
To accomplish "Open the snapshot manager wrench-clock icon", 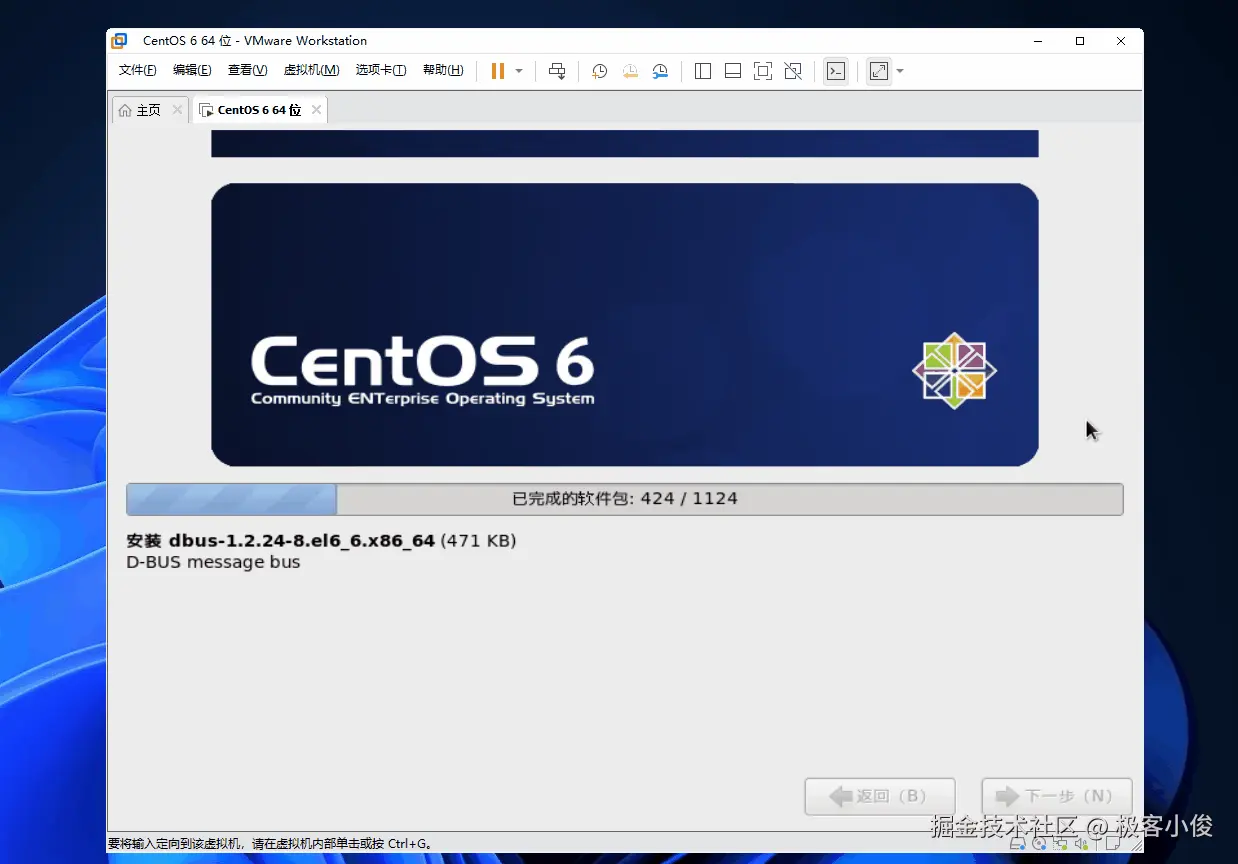I will (660, 71).
